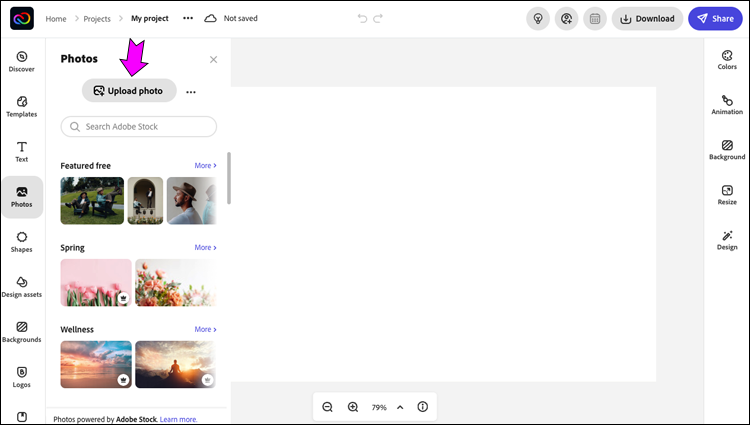Viewport: 750px width, 425px height.
Task: Open the Resize tool
Action: [727, 195]
